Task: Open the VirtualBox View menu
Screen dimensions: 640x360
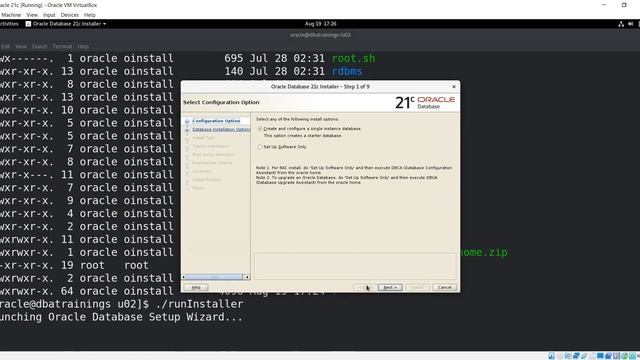Action: [x=32, y=15]
